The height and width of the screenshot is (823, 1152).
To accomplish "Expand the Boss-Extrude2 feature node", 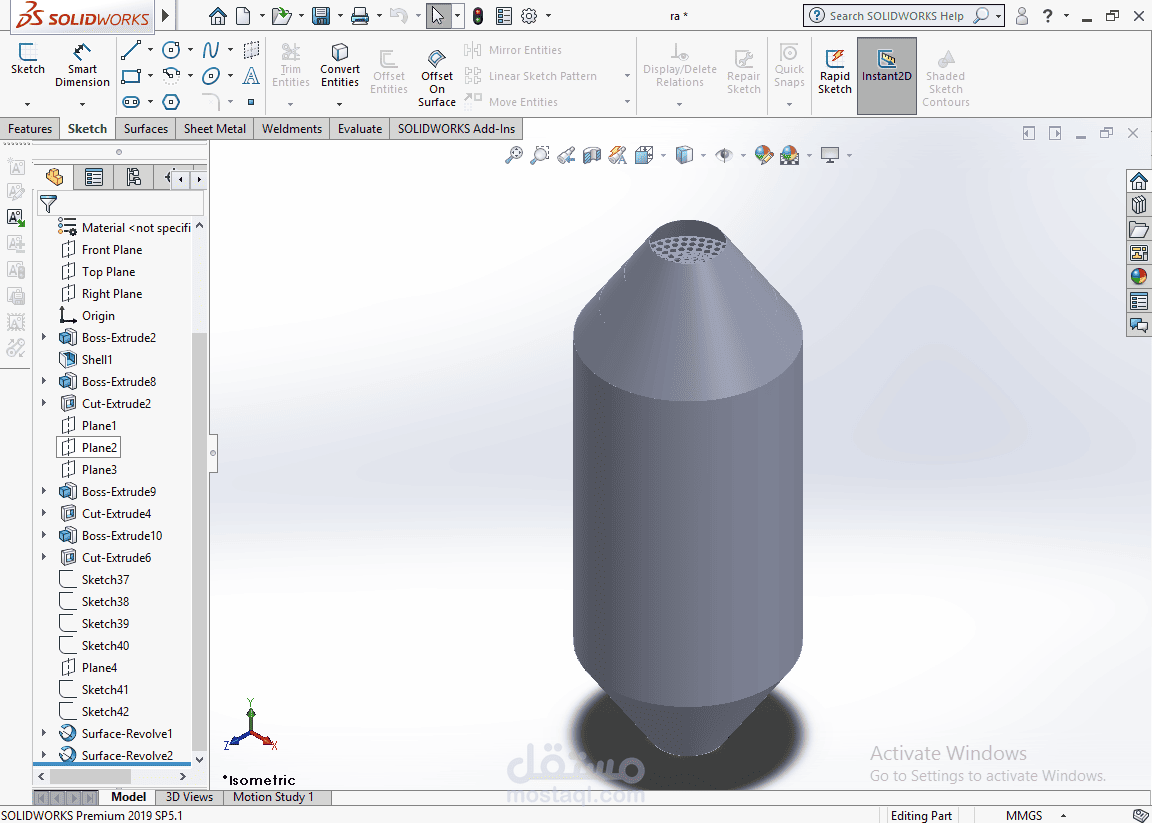I will tap(43, 337).
